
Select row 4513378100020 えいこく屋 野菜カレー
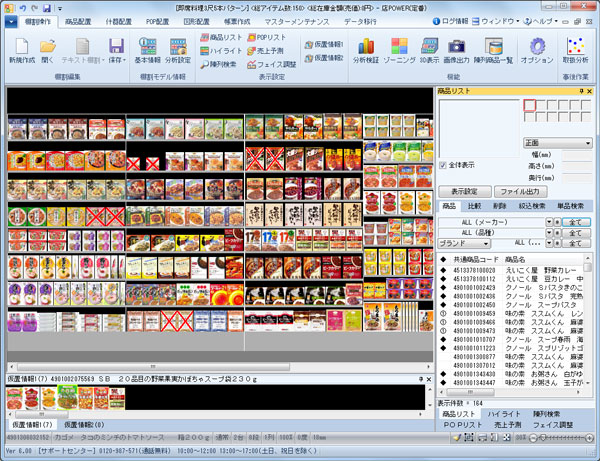[x=511, y=270]
